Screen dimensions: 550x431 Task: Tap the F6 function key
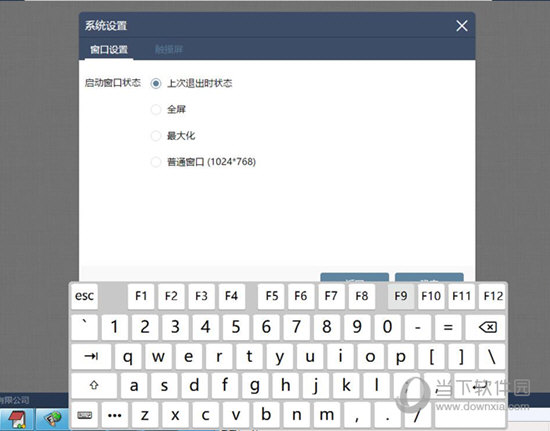(301, 296)
